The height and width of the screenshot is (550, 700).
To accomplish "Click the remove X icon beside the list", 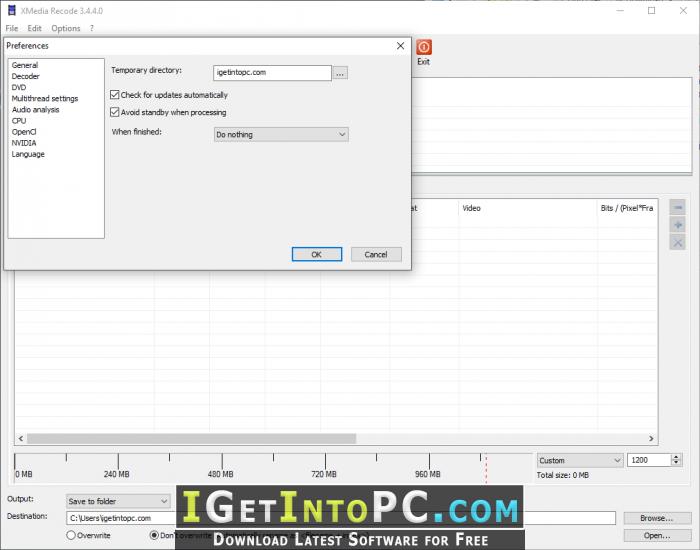I will 678,243.
